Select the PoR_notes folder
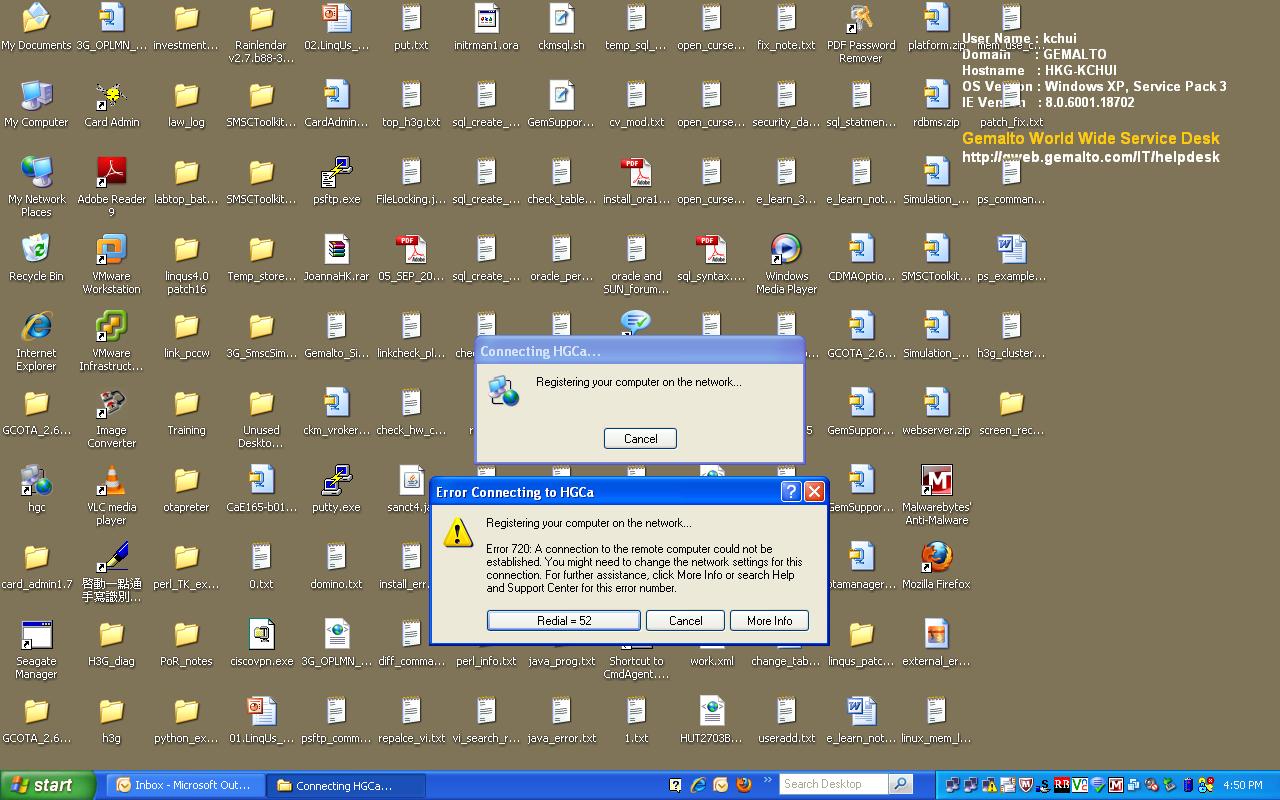 click(x=186, y=643)
